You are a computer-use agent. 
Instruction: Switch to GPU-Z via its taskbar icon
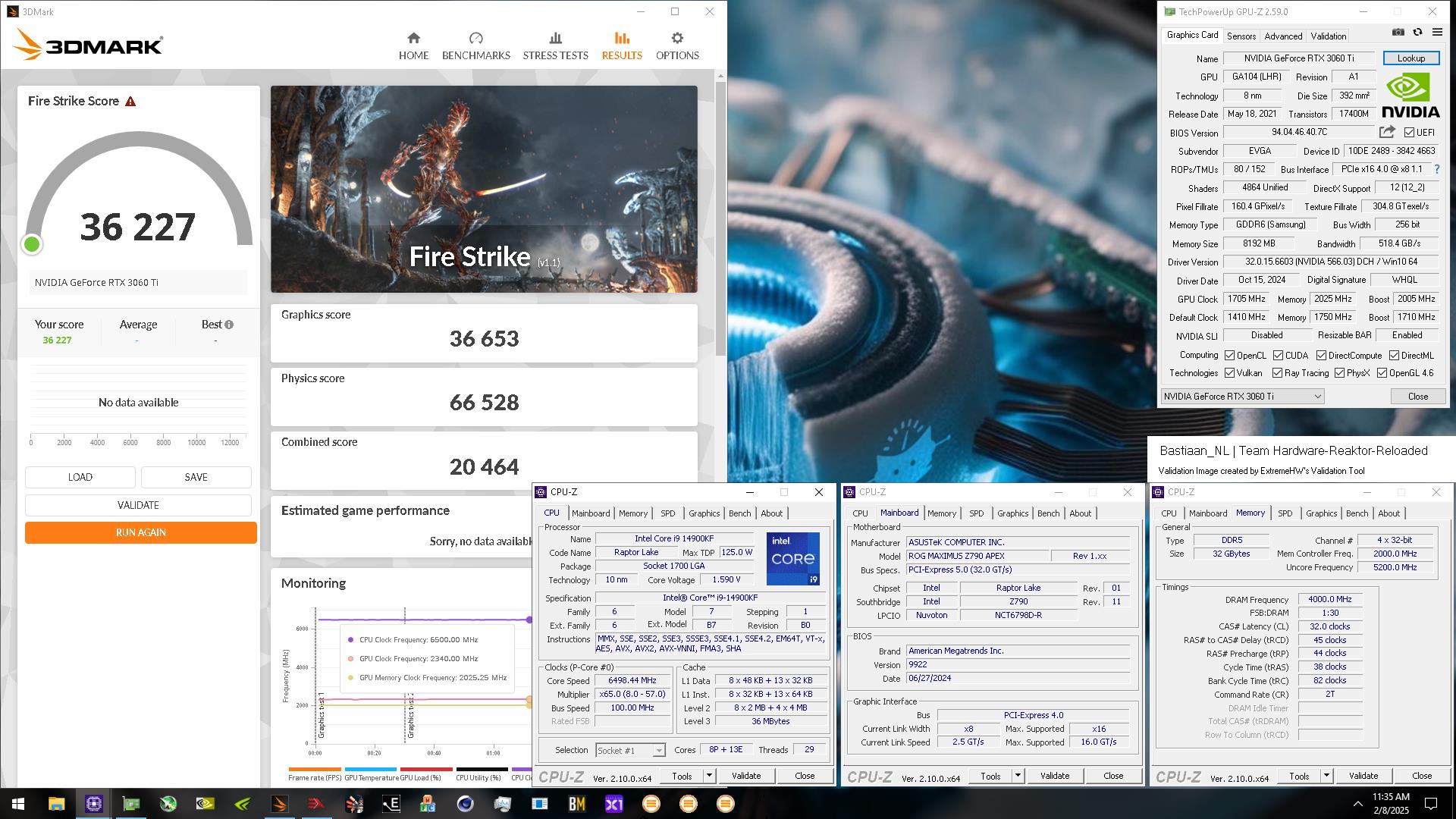click(x=131, y=804)
